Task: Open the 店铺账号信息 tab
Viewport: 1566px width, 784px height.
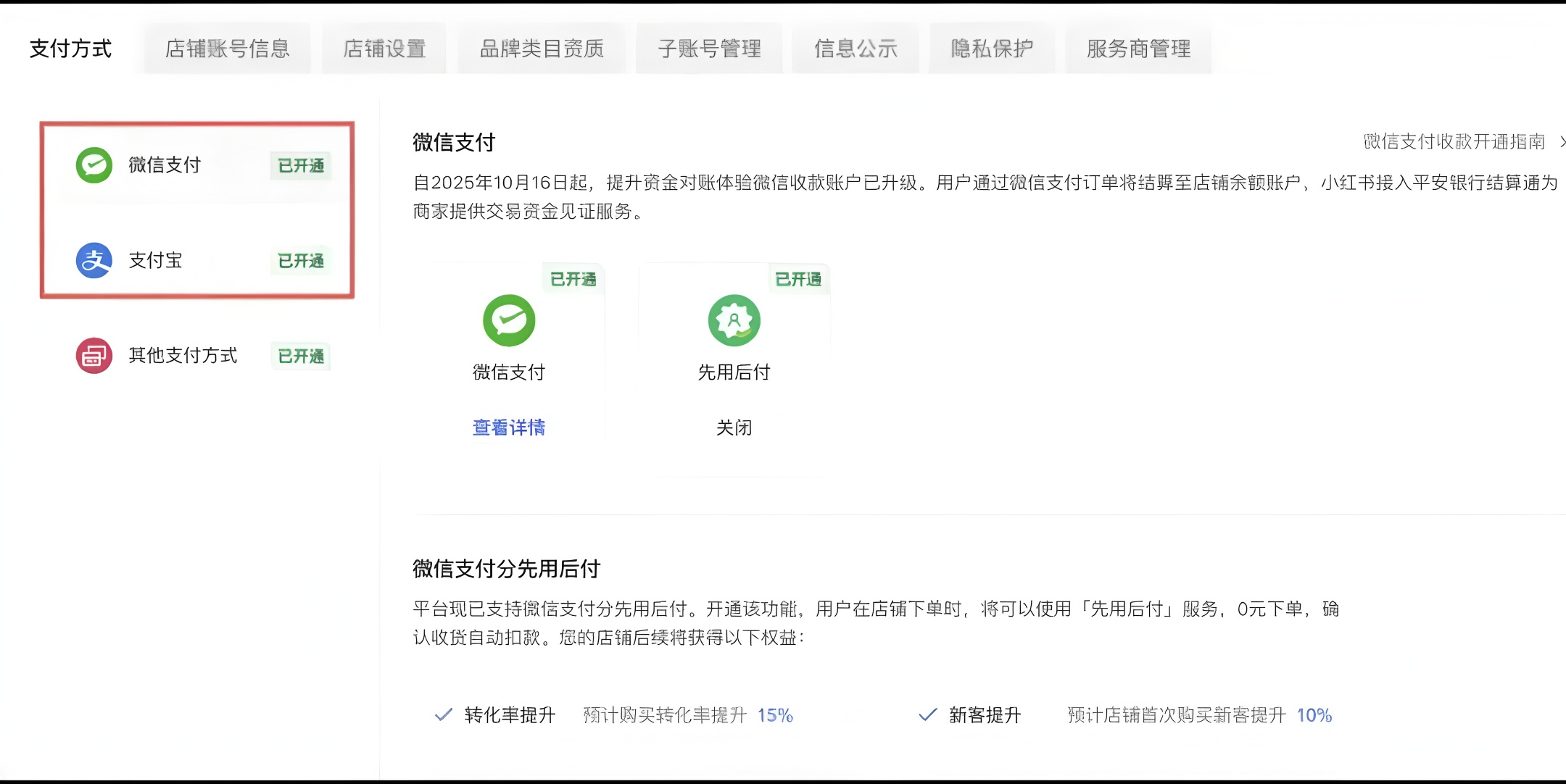Action: (x=228, y=49)
